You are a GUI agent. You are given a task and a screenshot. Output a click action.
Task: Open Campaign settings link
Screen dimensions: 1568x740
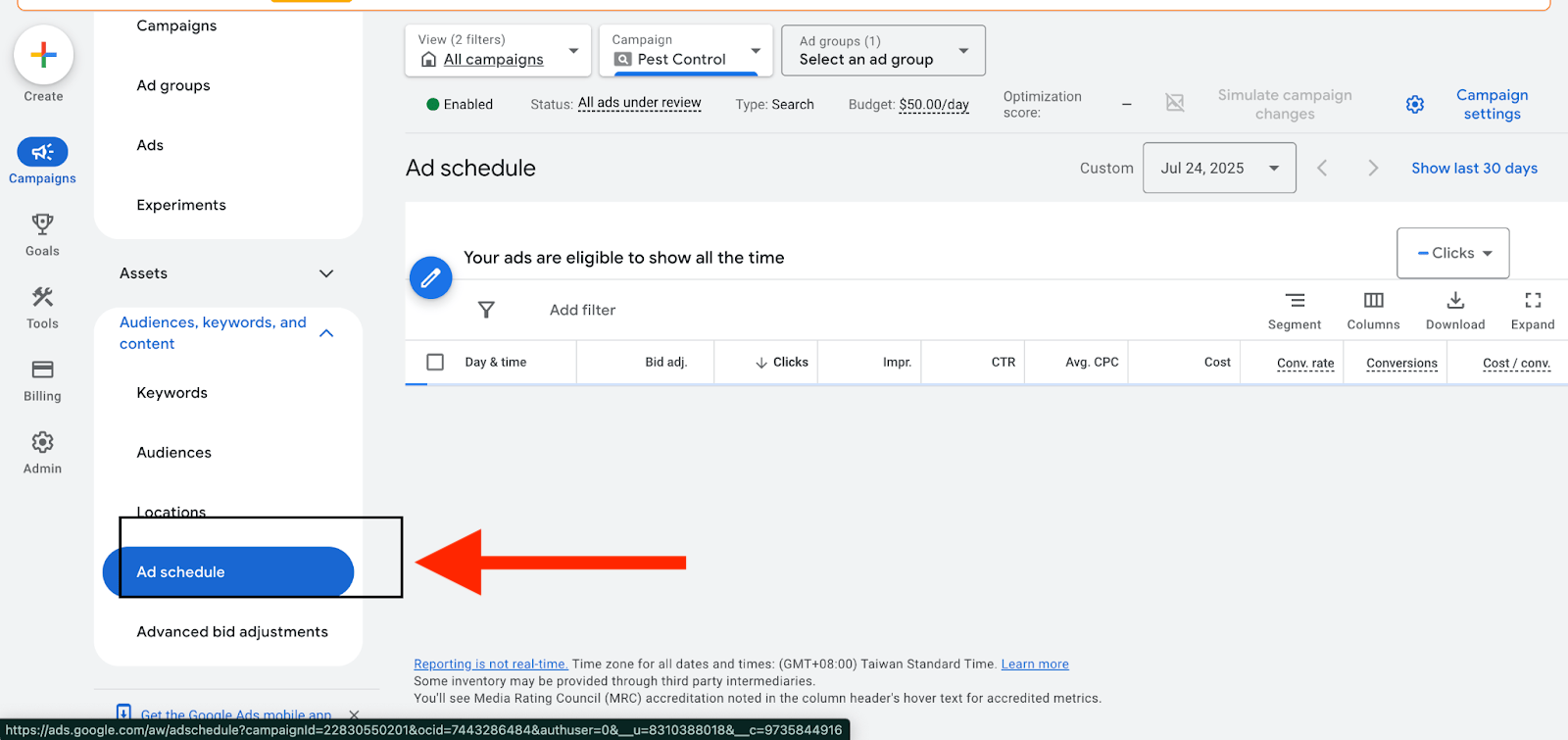(1492, 104)
